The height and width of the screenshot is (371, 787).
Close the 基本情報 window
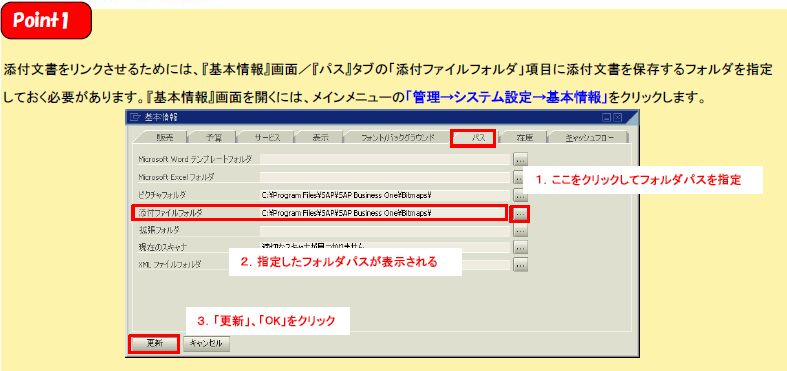click(x=617, y=117)
